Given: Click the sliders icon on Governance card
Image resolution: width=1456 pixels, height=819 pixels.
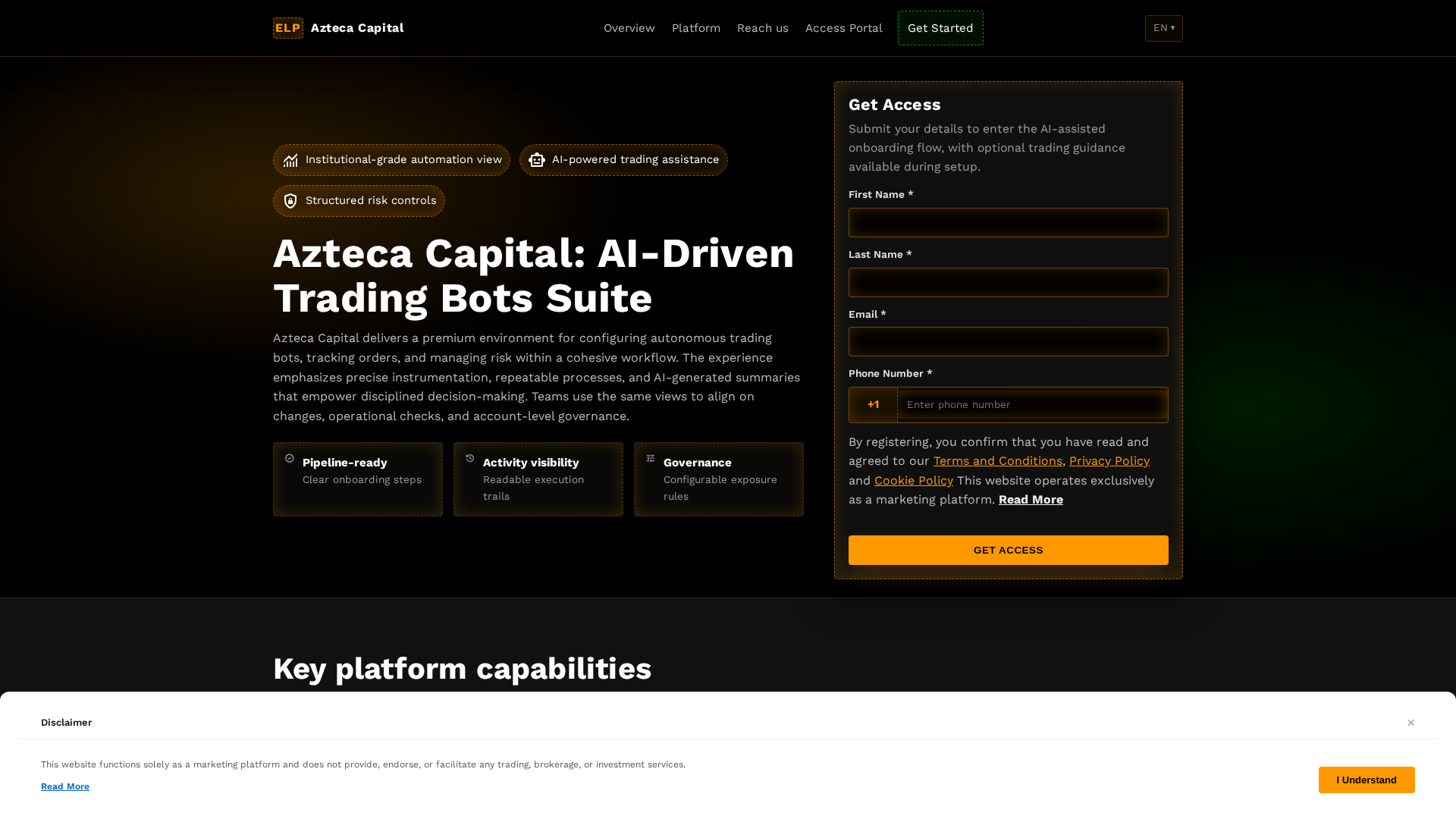Looking at the screenshot, I should pyautogui.click(x=651, y=458).
